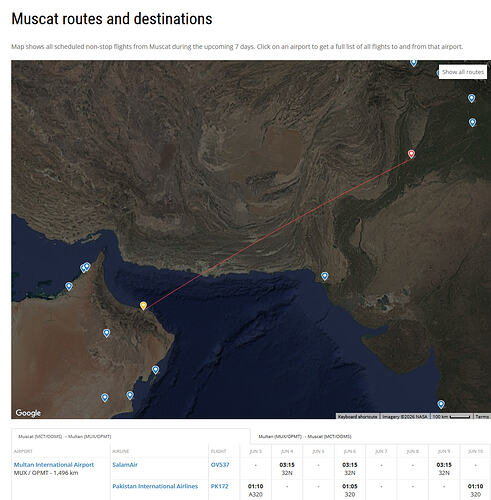
Task: Open the map Terms link
Action: tap(482, 416)
